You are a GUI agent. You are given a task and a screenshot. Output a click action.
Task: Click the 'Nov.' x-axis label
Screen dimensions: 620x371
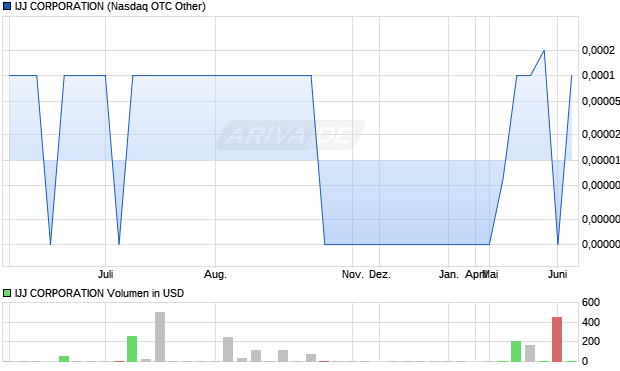coord(352,274)
